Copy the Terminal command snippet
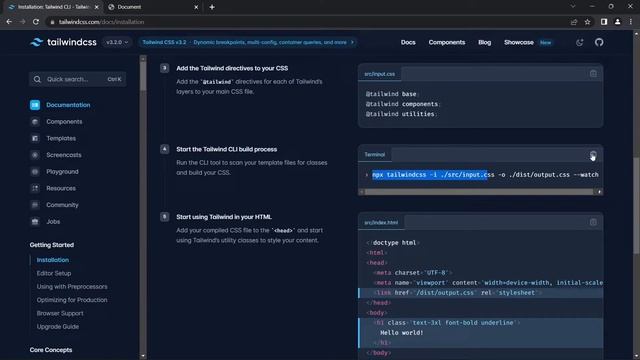Image resolution: width=640 pixels, height=360 pixels. (x=593, y=155)
